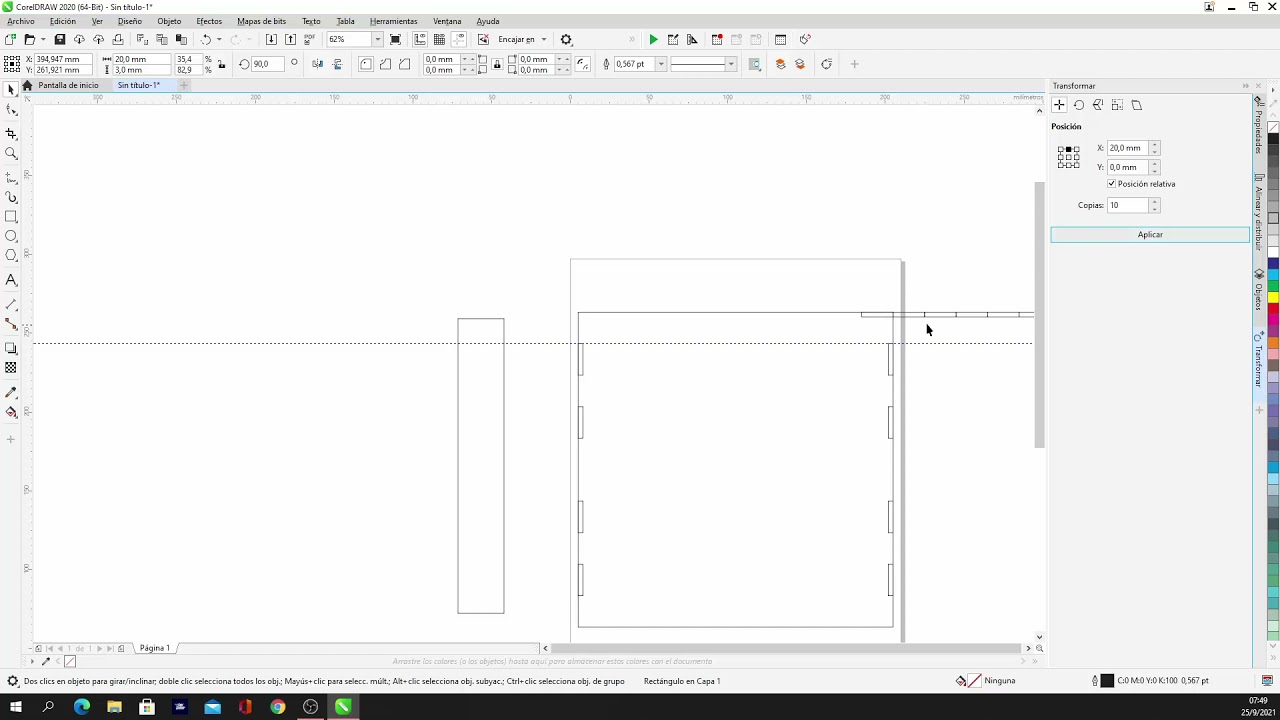This screenshot has height=720, width=1280.
Task: Select the Color Eyedropper tool
Action: click(x=11, y=392)
